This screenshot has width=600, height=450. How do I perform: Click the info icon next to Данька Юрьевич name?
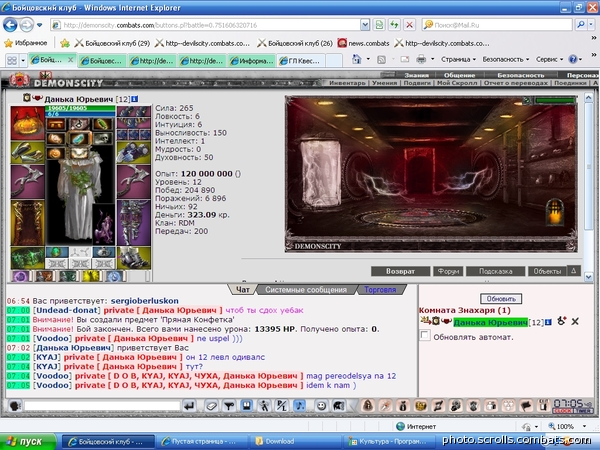click(x=135, y=99)
